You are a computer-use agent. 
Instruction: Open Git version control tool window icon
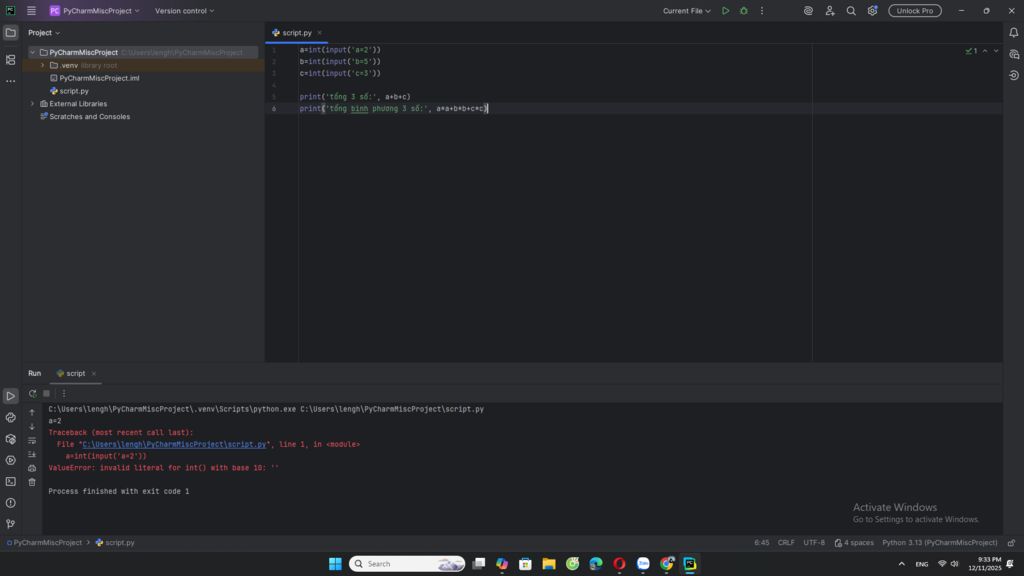coord(10,524)
